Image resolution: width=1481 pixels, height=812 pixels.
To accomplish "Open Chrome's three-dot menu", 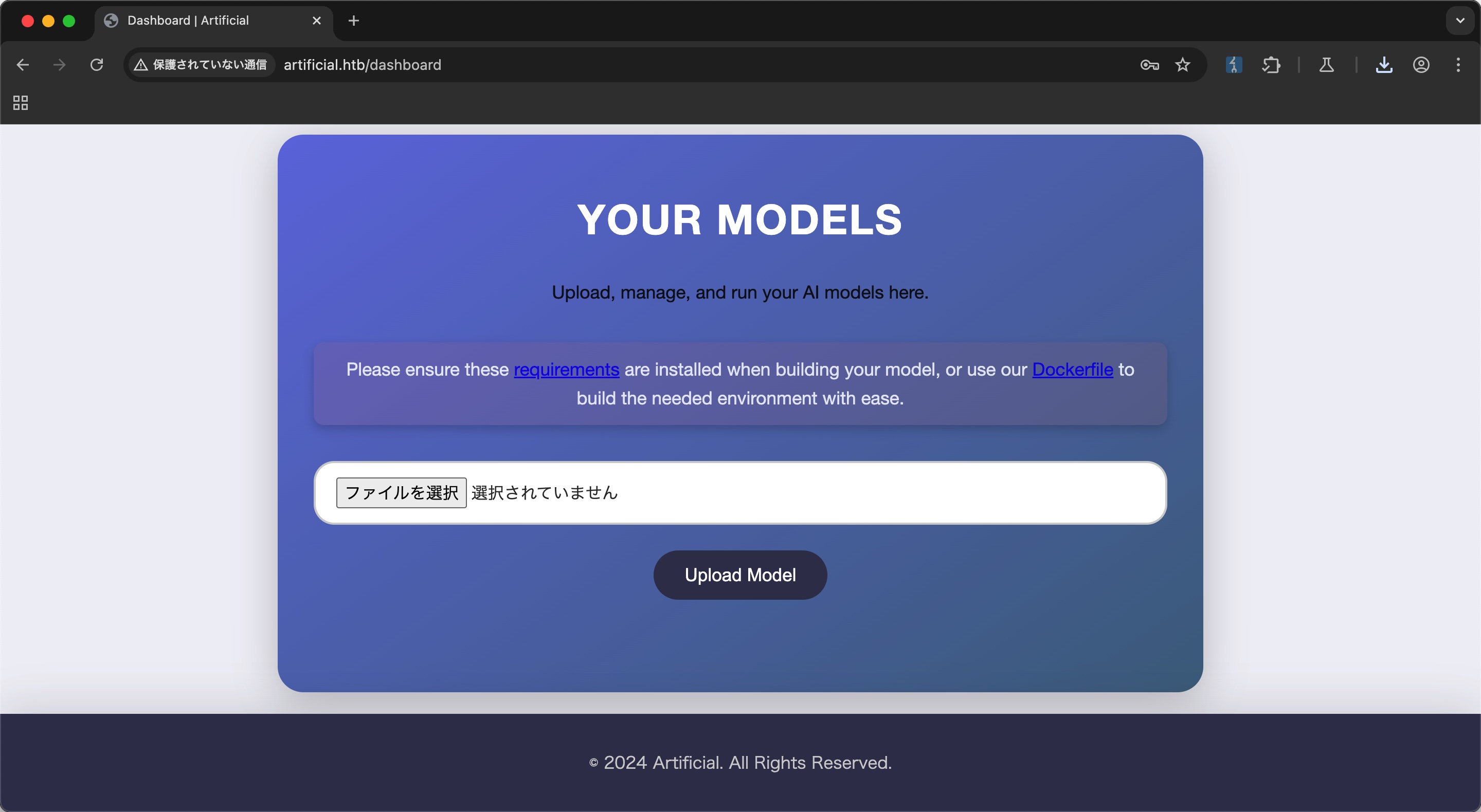I will click(x=1458, y=65).
